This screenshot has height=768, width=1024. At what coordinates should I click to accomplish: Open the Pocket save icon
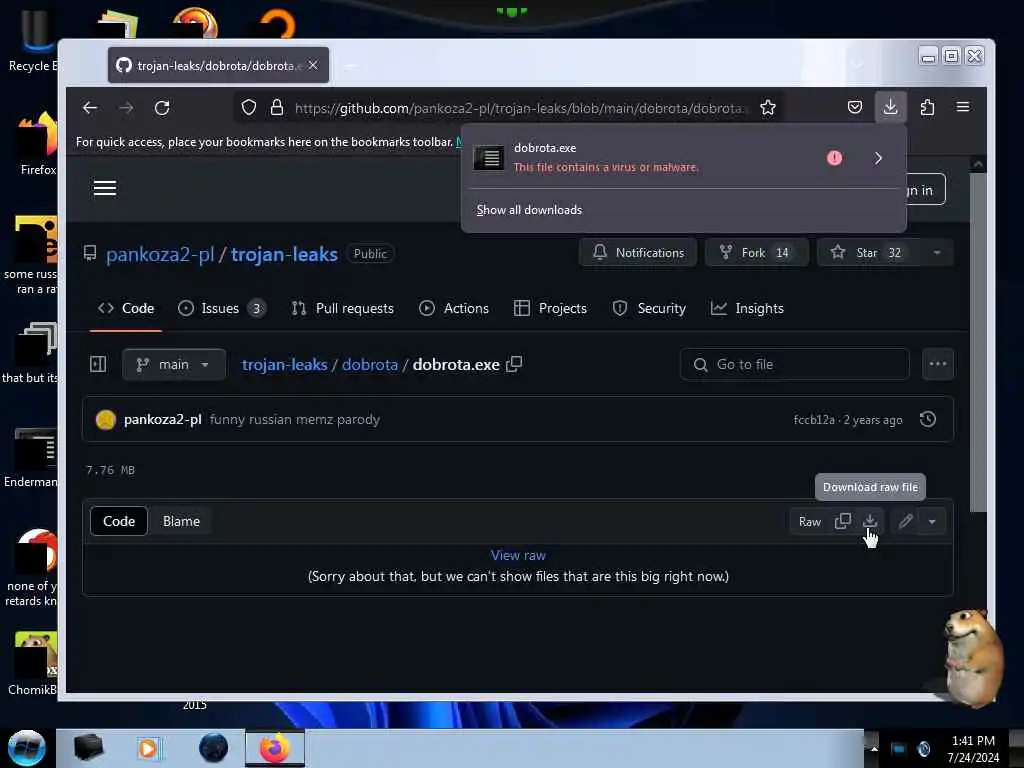tap(855, 107)
